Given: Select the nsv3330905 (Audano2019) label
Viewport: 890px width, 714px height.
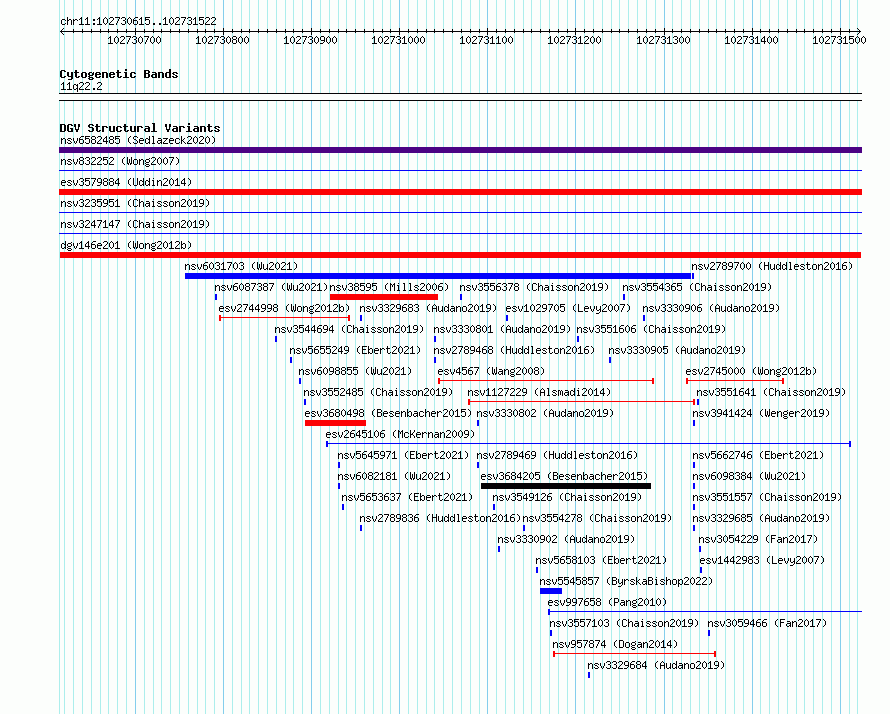Looking at the screenshot, I should point(677,350).
